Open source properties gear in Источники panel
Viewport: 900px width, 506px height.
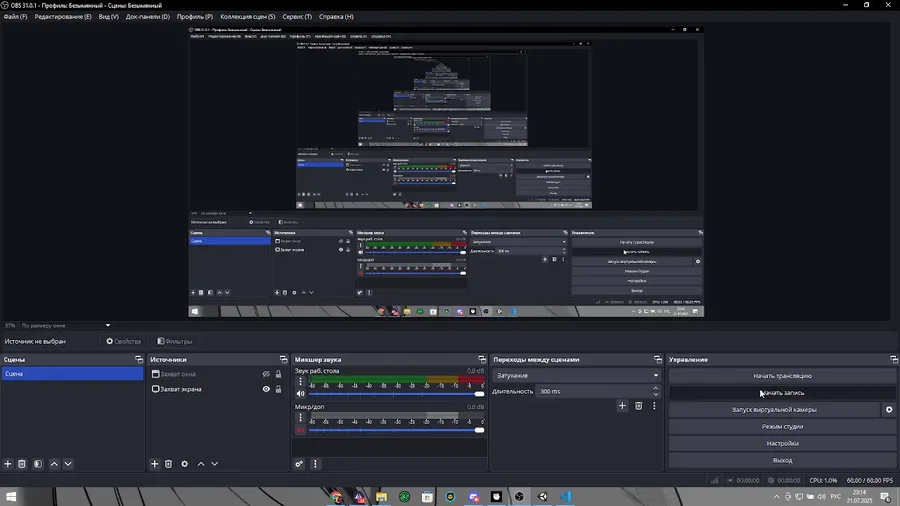(184, 464)
